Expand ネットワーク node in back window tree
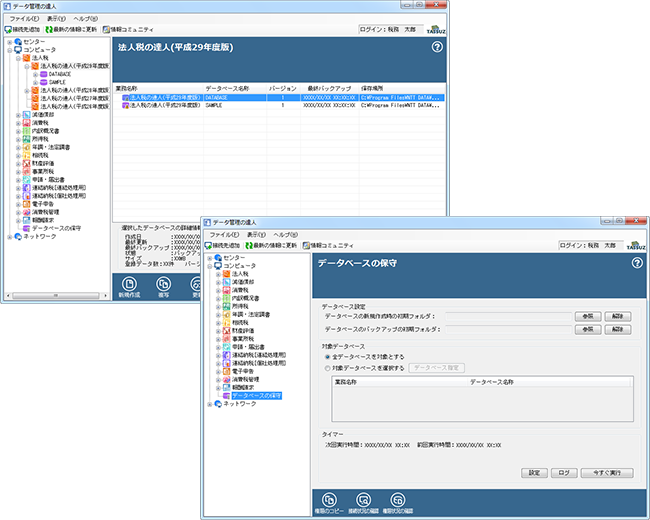The image size is (650, 520). (x=10, y=237)
